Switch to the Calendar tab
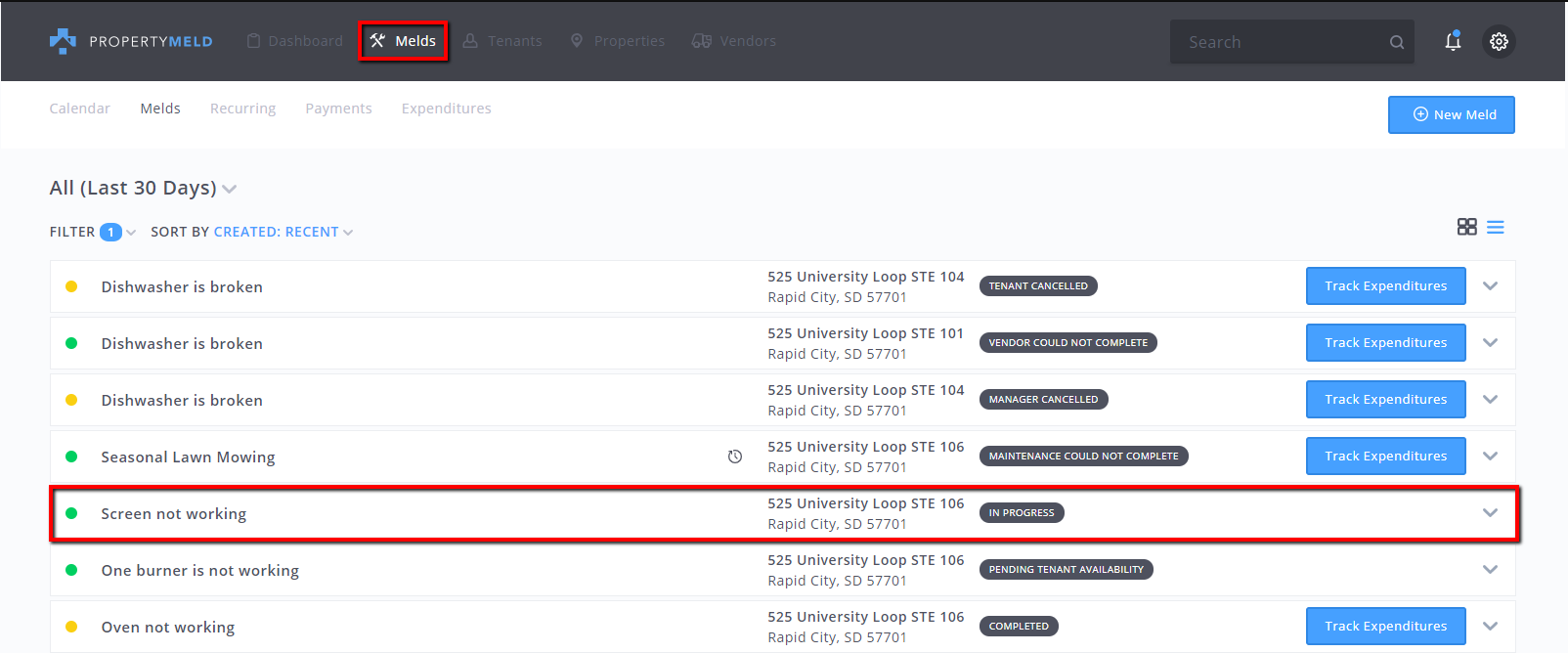Screen dimensions: 1568x653 click(80, 109)
